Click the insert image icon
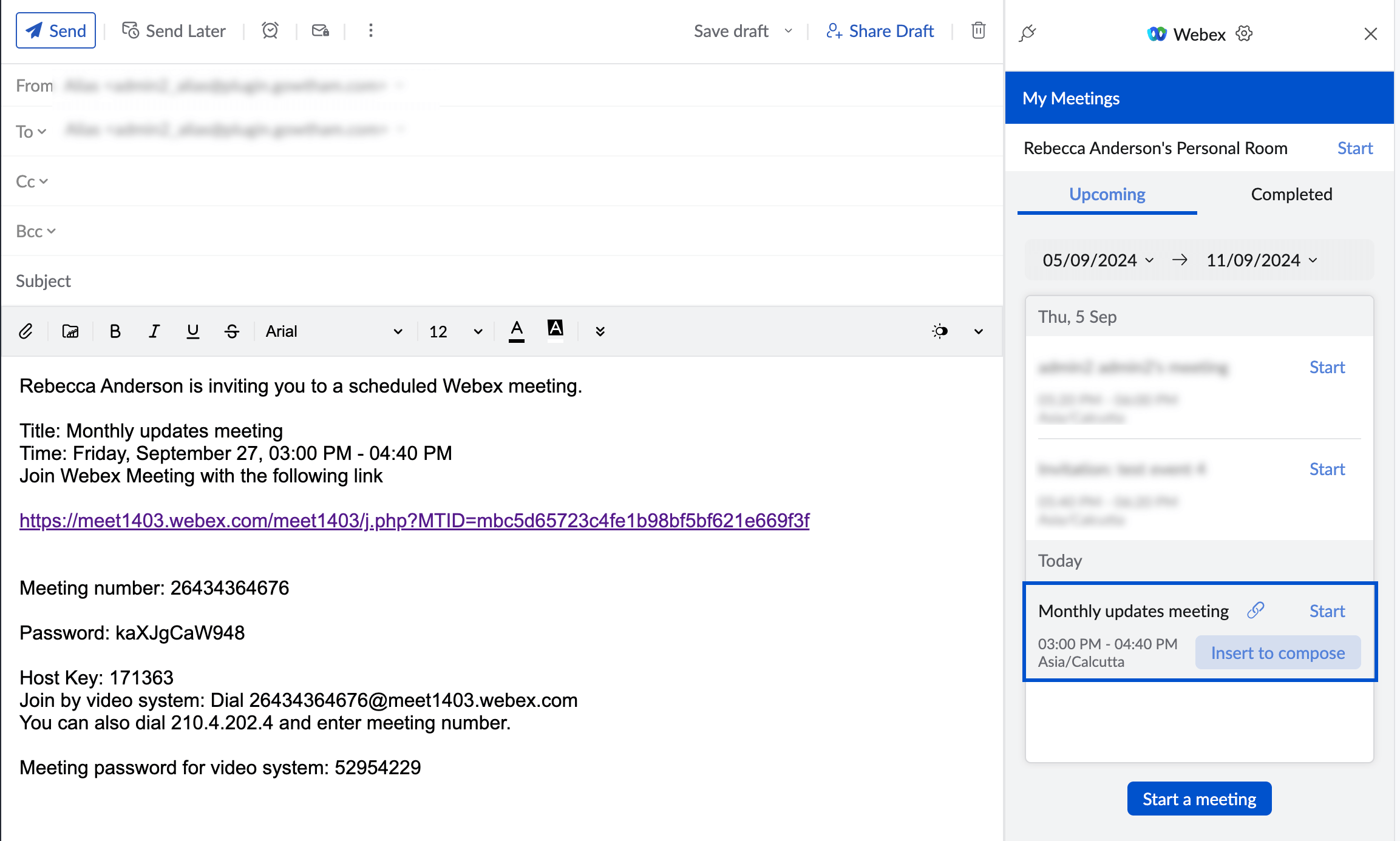The width and height of the screenshot is (1400, 841). tap(70, 331)
